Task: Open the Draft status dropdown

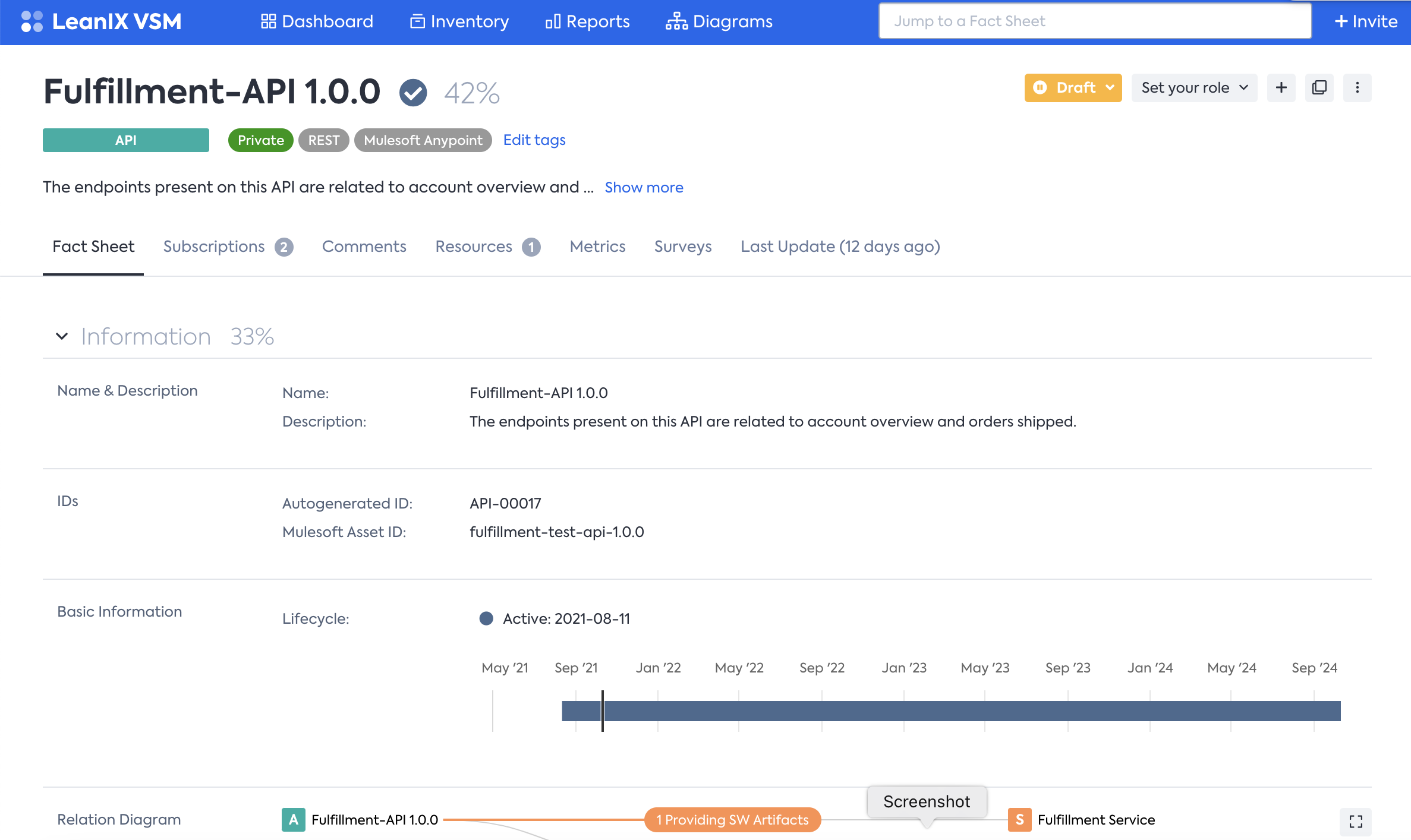Action: (1073, 88)
